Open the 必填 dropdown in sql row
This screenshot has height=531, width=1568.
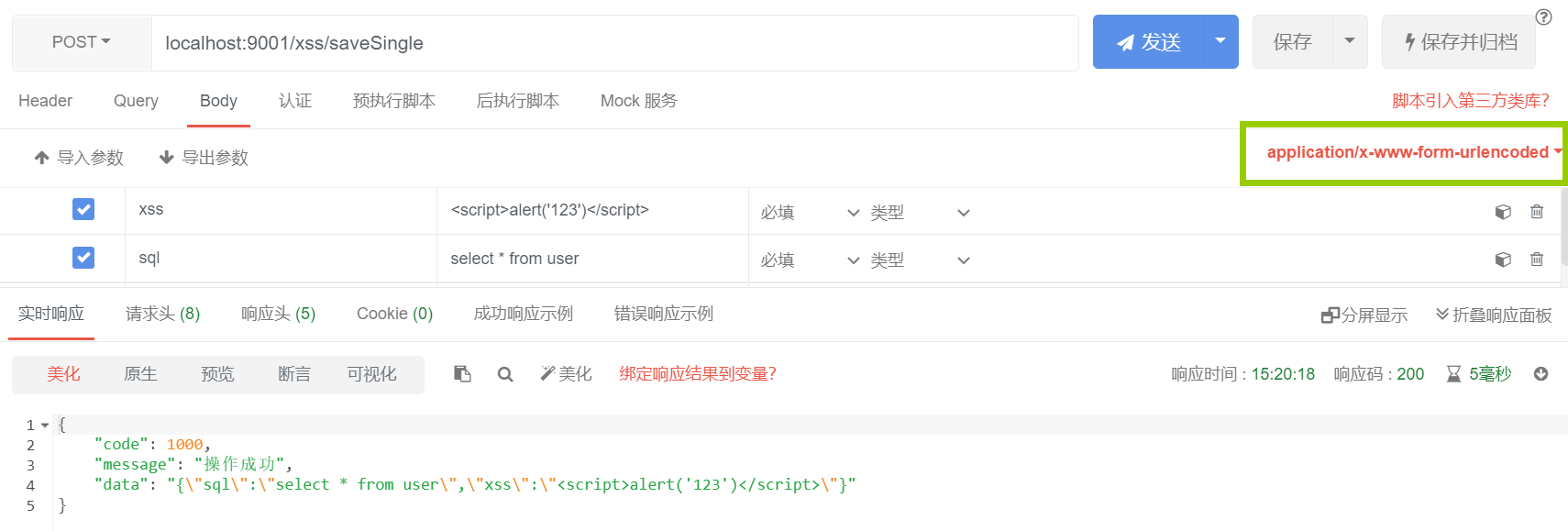tap(810, 260)
